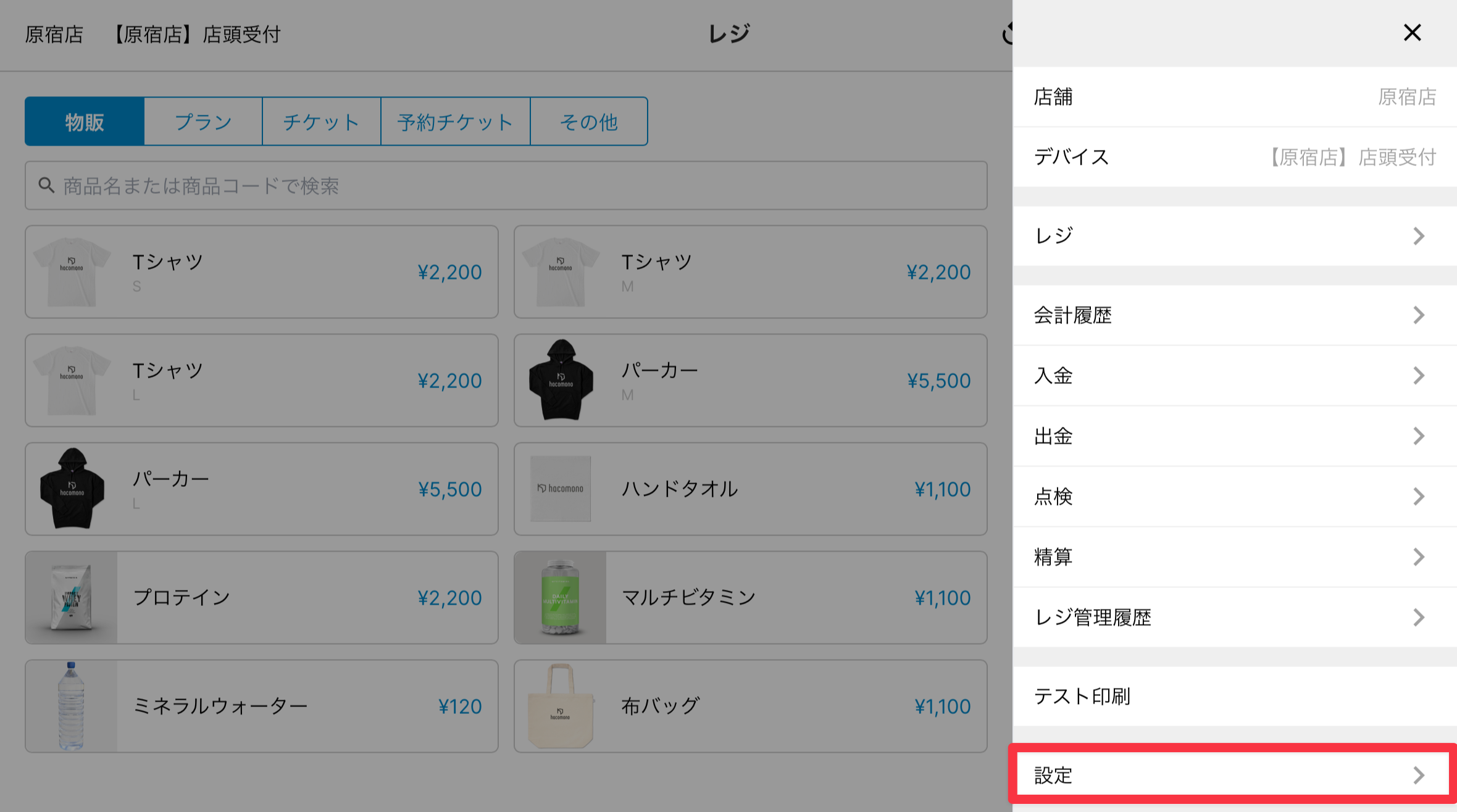Open the 入金 menu entry
1457x812 pixels.
pos(1053,376)
